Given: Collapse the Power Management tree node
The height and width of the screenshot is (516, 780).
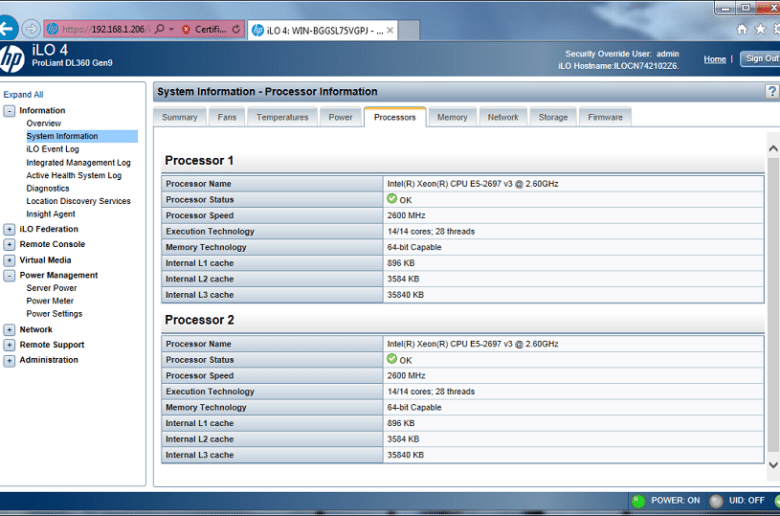Looking at the screenshot, I should 9,275.
